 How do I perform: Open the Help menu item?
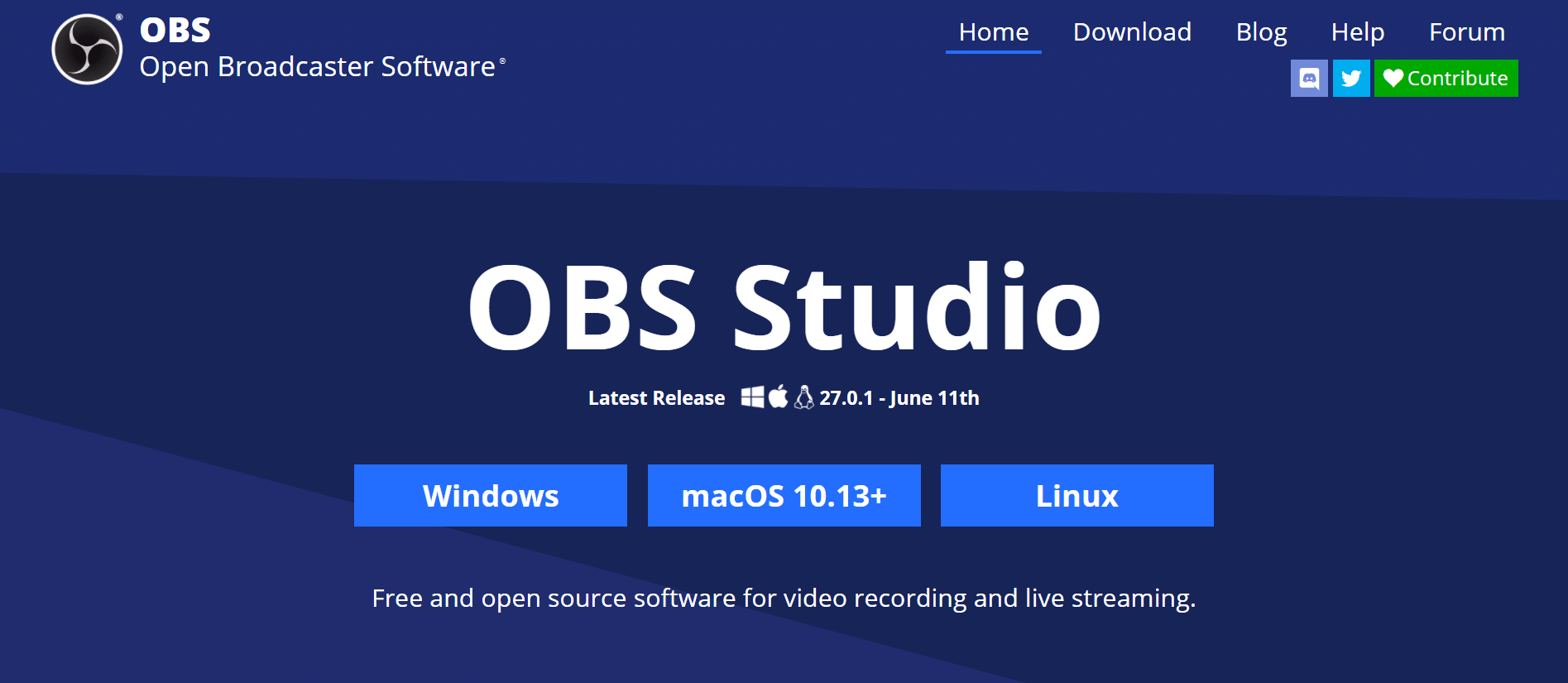point(1357,31)
